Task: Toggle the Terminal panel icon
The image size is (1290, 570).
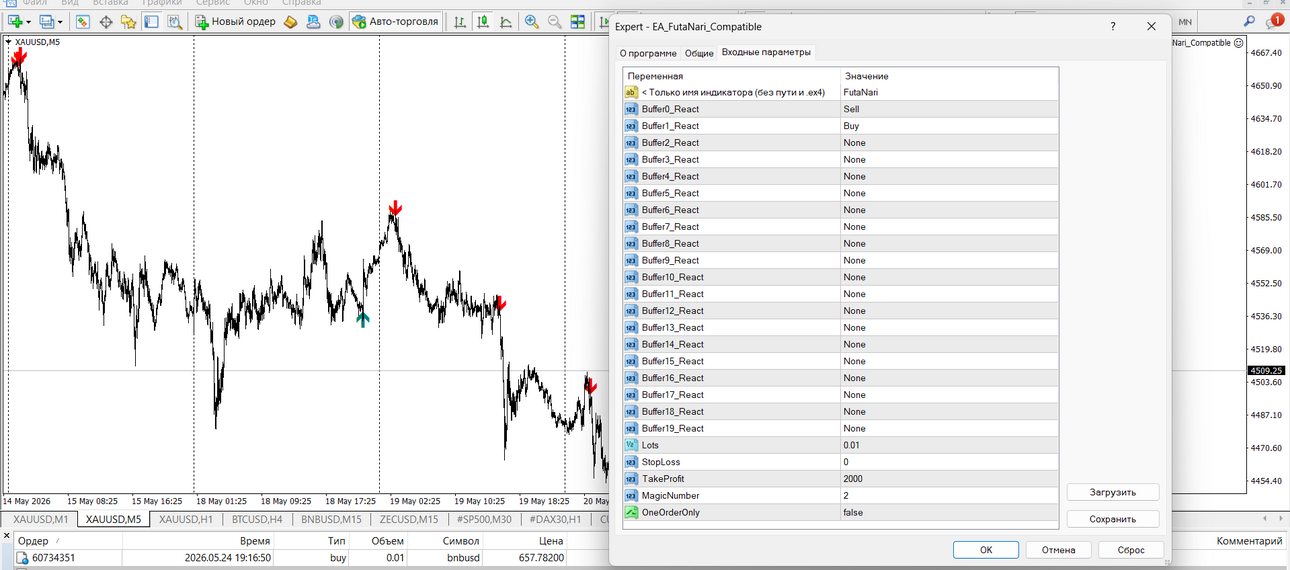Action: (151, 21)
